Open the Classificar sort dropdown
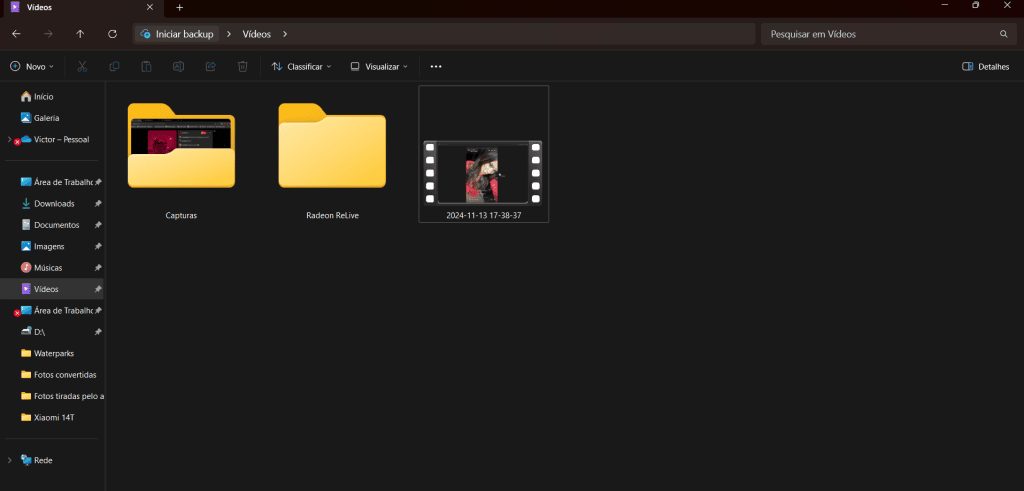The width and height of the screenshot is (1024, 491). pos(302,67)
